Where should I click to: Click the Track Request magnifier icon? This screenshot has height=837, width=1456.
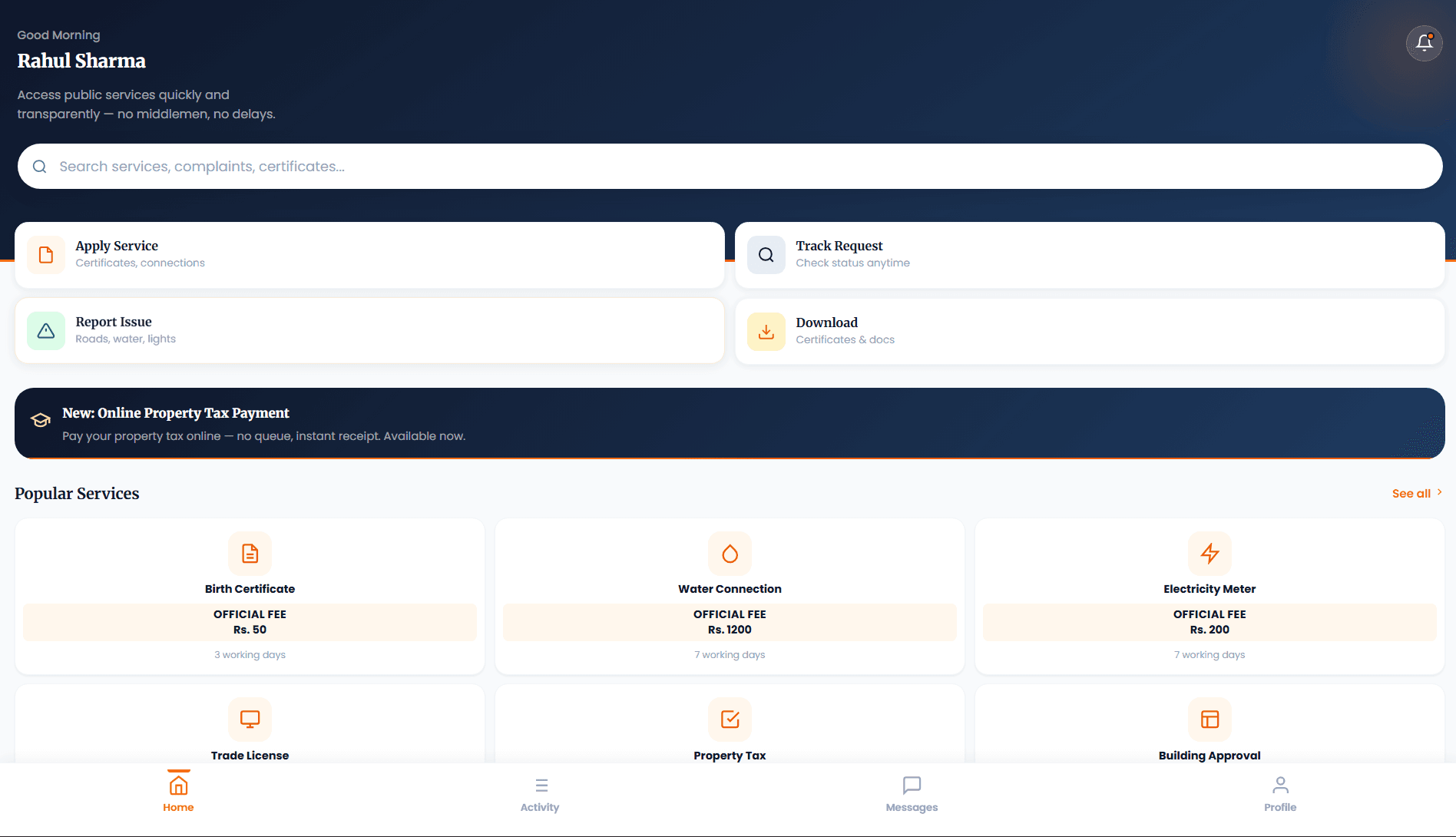tap(766, 255)
